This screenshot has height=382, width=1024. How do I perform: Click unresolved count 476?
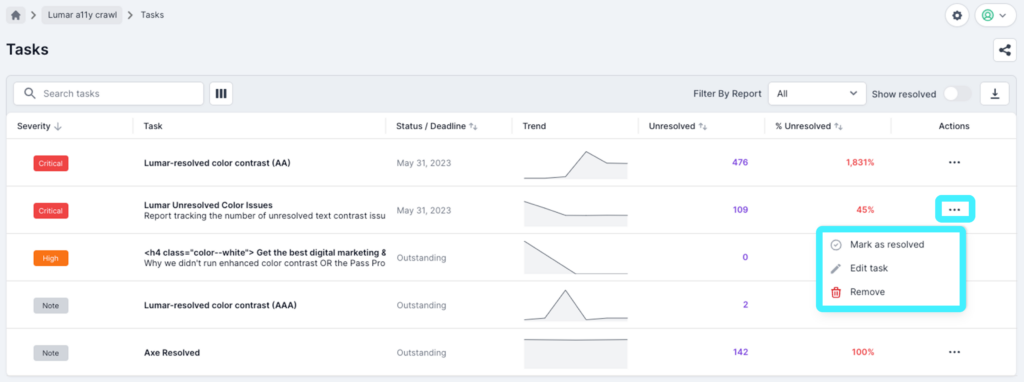pyautogui.click(x=740, y=163)
